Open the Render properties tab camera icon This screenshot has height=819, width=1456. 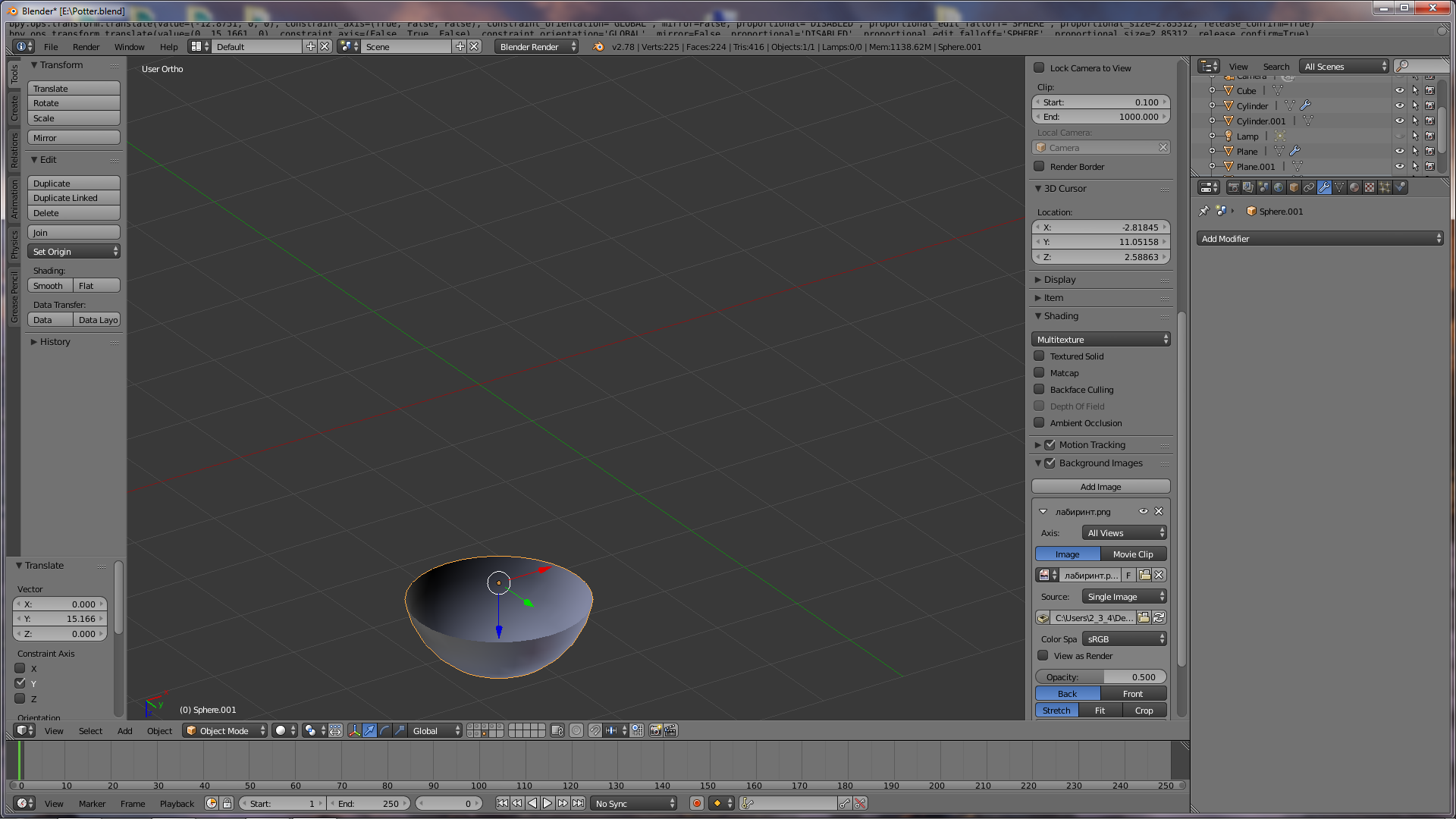pos(1234,187)
